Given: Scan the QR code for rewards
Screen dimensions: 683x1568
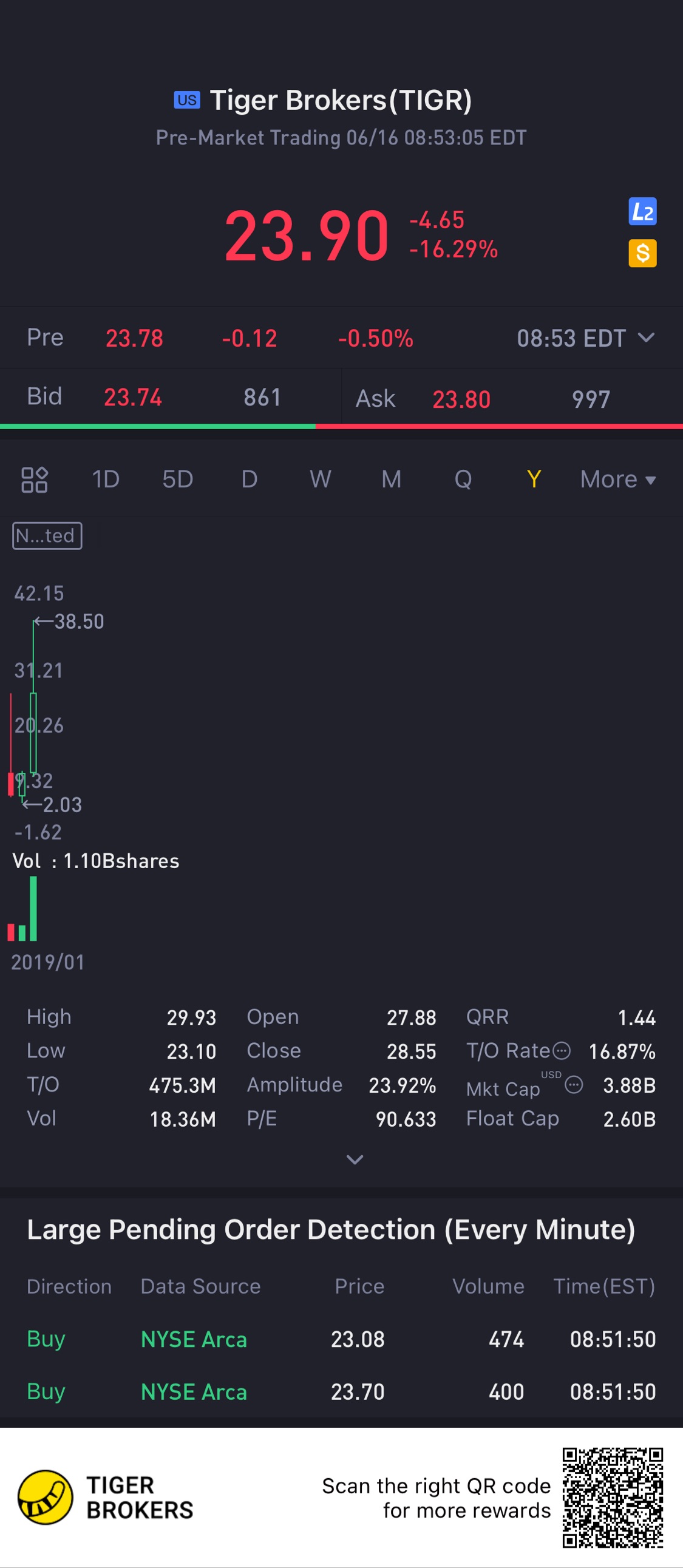Looking at the screenshot, I should tap(612, 1498).
